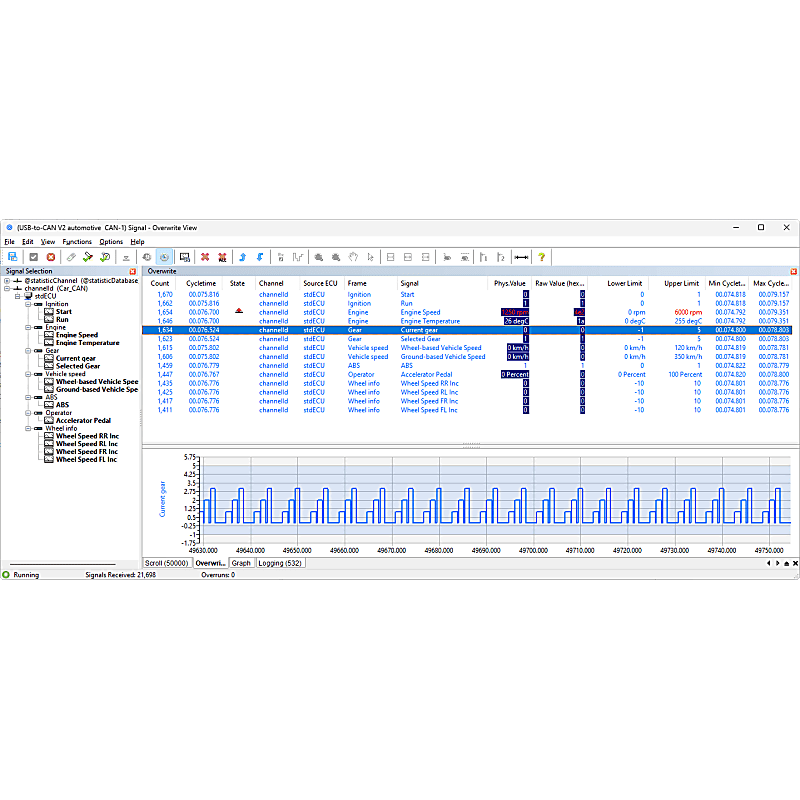Collapse the Engine group in Signal Selection
This screenshot has height=800, width=800.
pyautogui.click(x=29, y=327)
